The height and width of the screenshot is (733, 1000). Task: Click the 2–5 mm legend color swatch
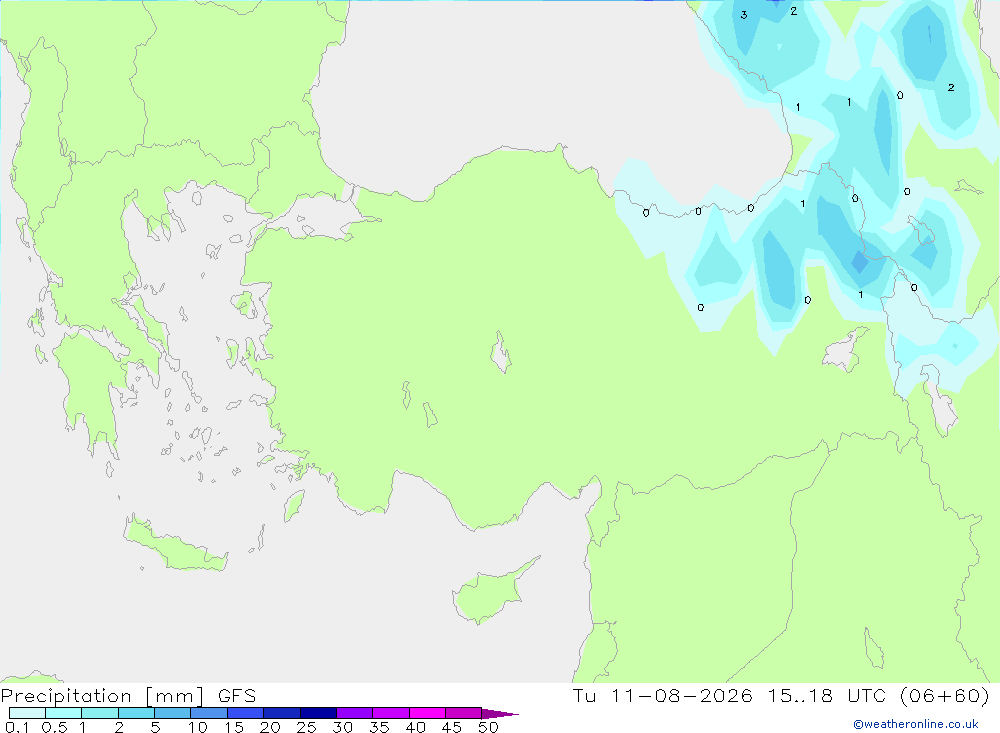[x=136, y=713]
